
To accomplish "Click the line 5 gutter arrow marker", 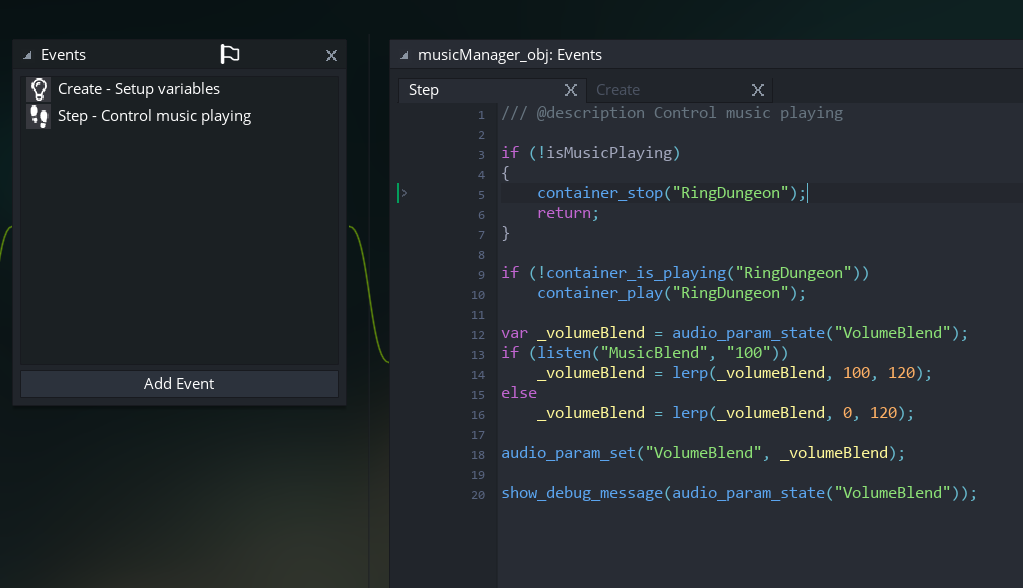I will tap(405, 193).
